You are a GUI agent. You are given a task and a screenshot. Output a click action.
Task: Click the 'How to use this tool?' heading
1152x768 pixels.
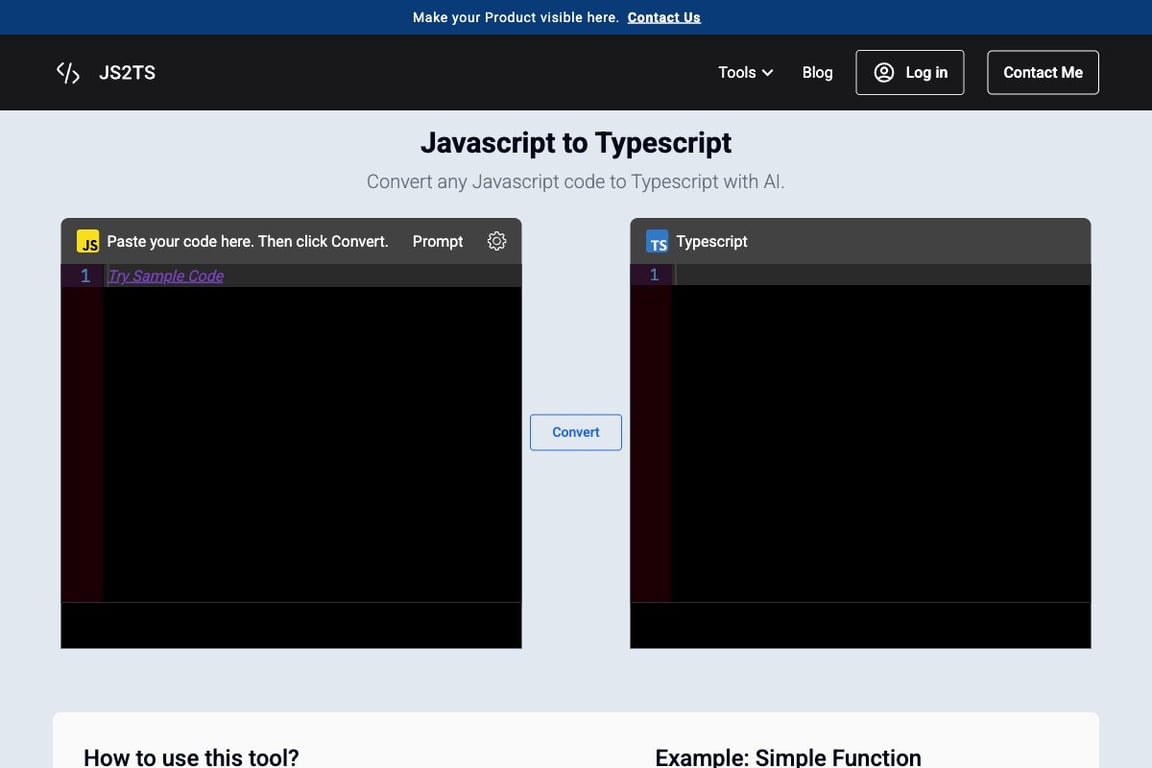tap(191, 757)
